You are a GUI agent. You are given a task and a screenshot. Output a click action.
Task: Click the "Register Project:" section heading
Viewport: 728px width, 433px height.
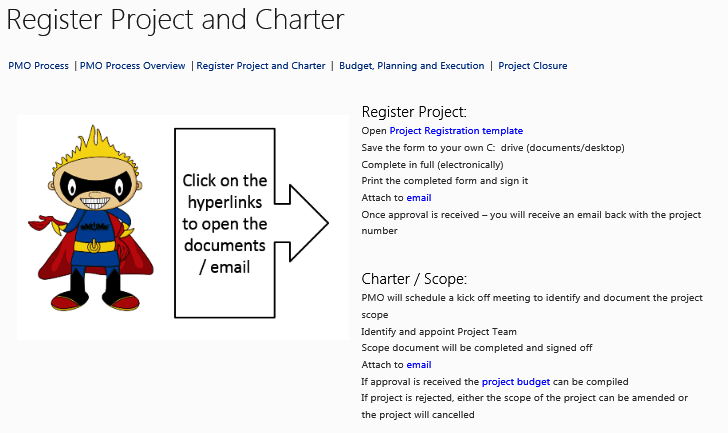click(x=414, y=112)
